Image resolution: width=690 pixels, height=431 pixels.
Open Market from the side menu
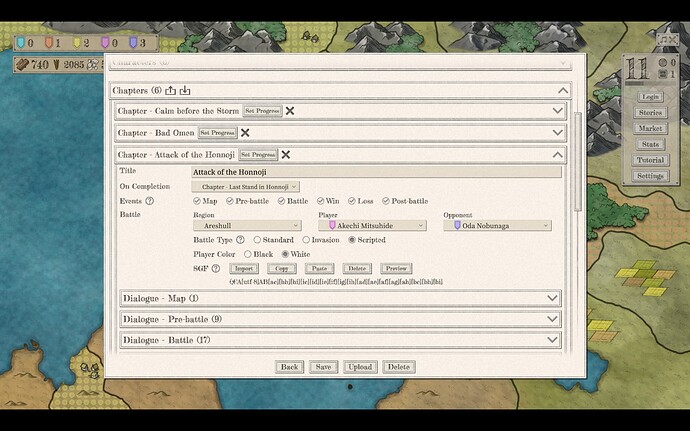click(x=650, y=129)
